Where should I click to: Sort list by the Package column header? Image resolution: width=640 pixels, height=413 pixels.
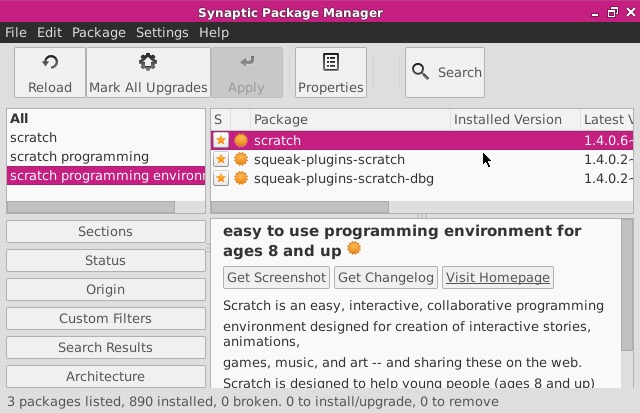click(x=350, y=120)
